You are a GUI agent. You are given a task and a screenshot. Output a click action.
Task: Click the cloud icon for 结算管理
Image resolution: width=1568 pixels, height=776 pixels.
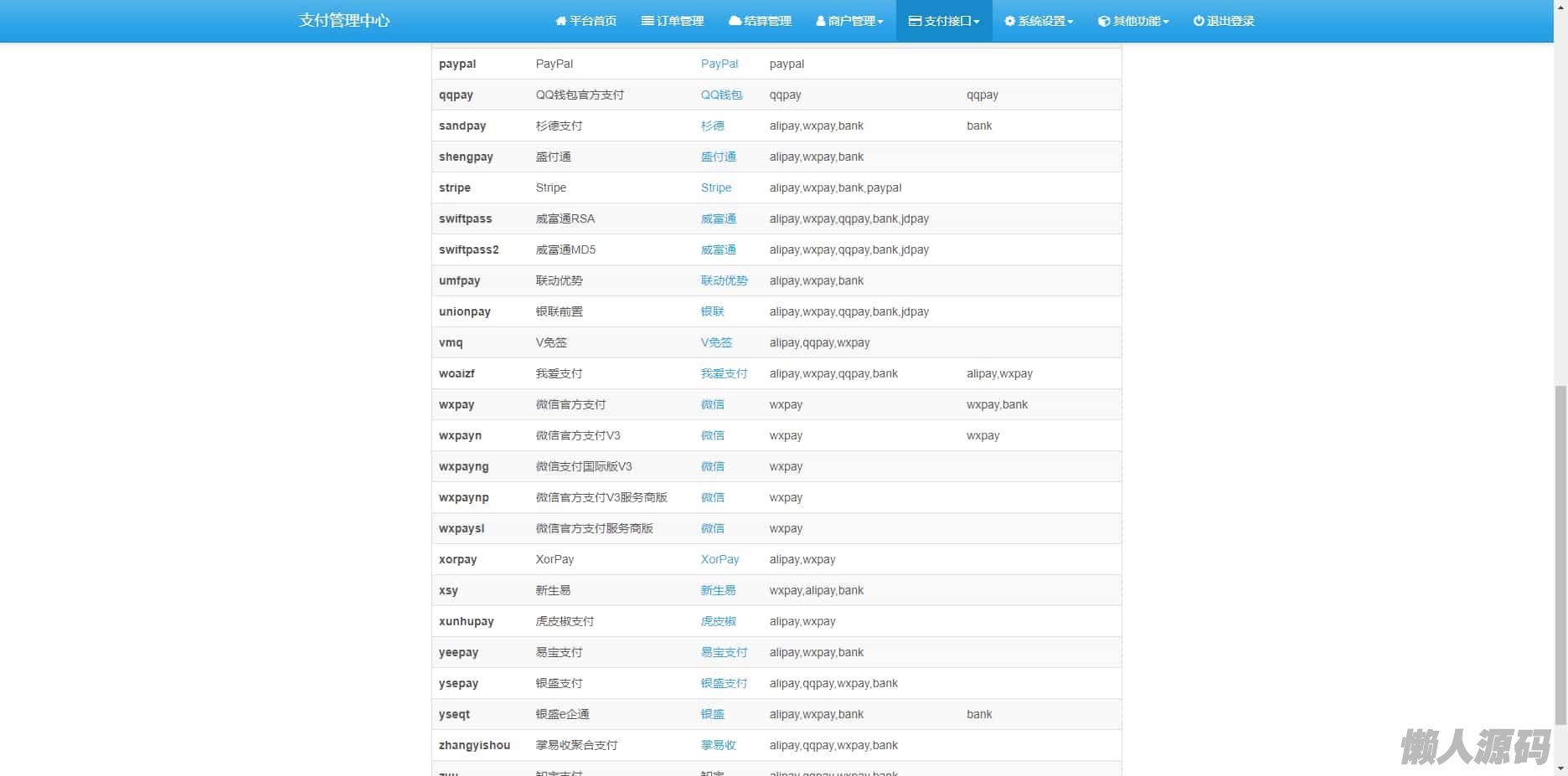[x=735, y=21]
